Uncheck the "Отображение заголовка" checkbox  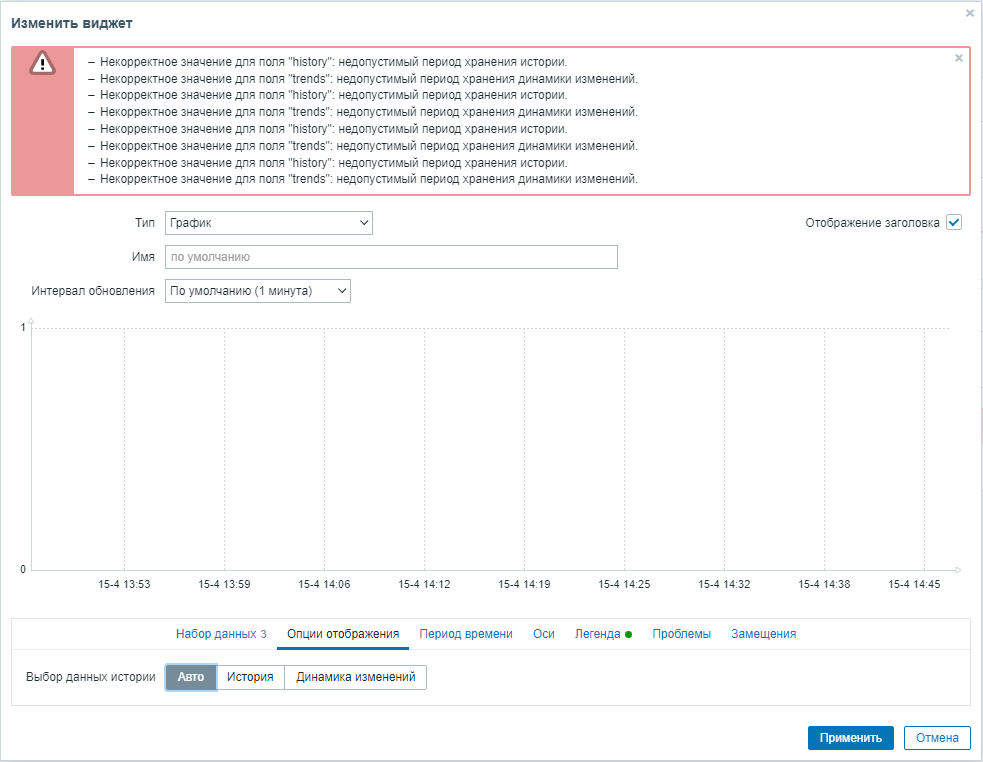coord(953,222)
